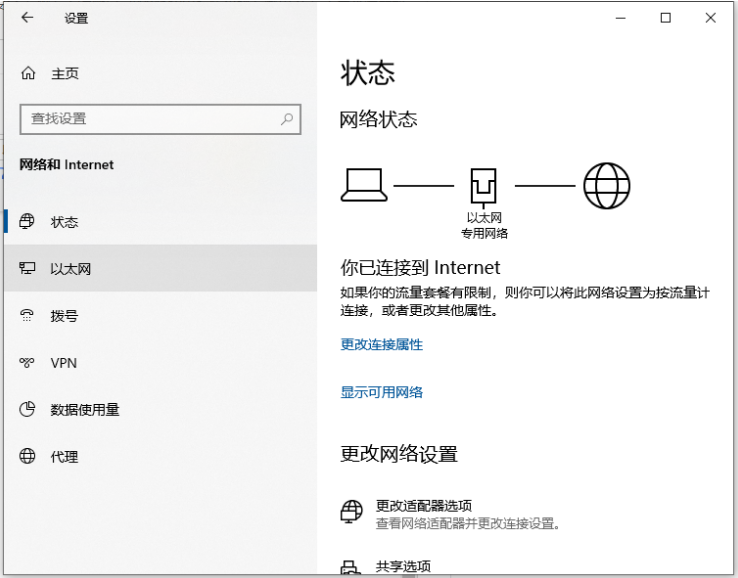Open the 主页 home icon
Screen dimensions: 738x578
click(x=28, y=74)
